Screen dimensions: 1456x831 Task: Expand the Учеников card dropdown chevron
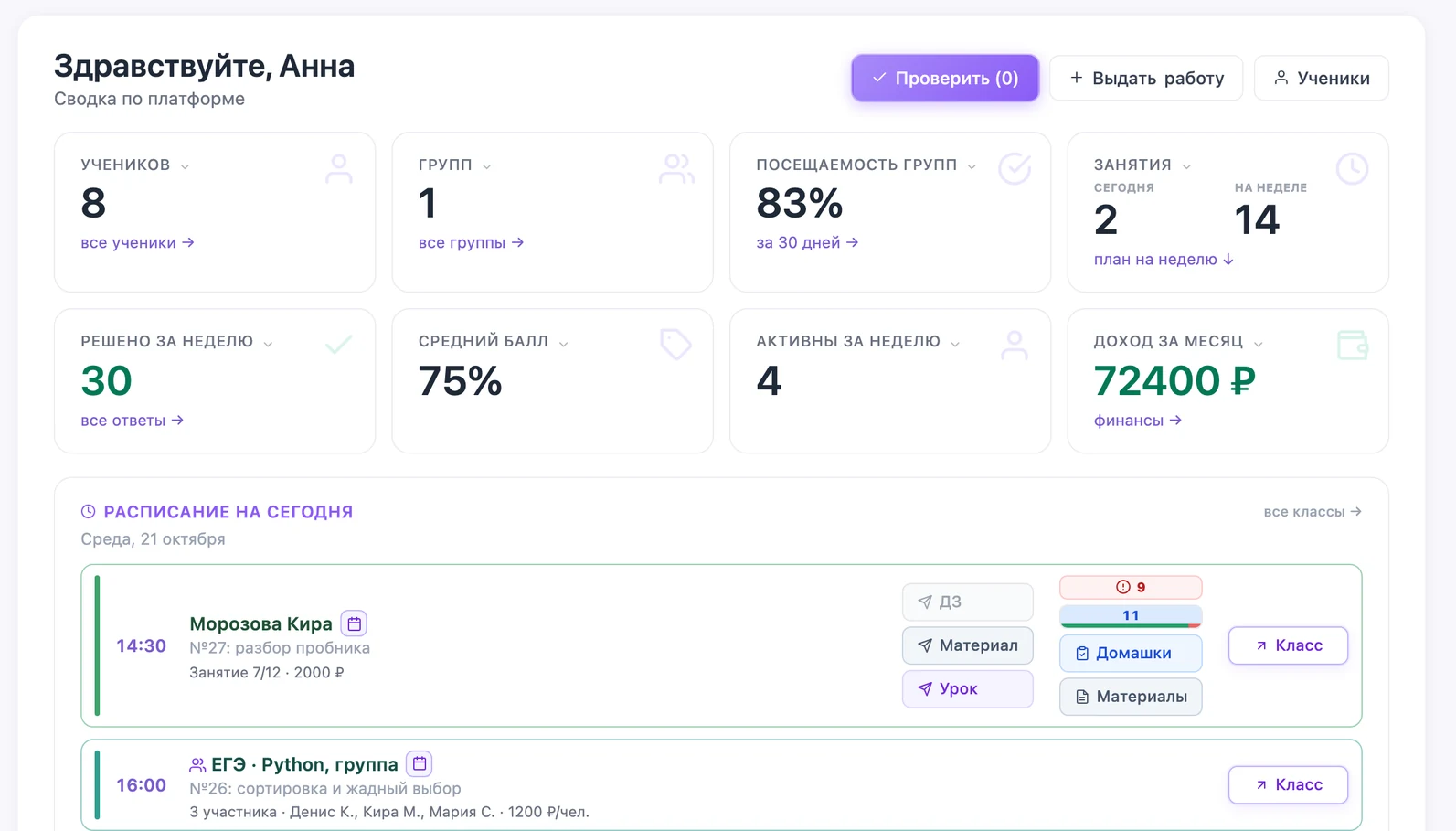186,166
